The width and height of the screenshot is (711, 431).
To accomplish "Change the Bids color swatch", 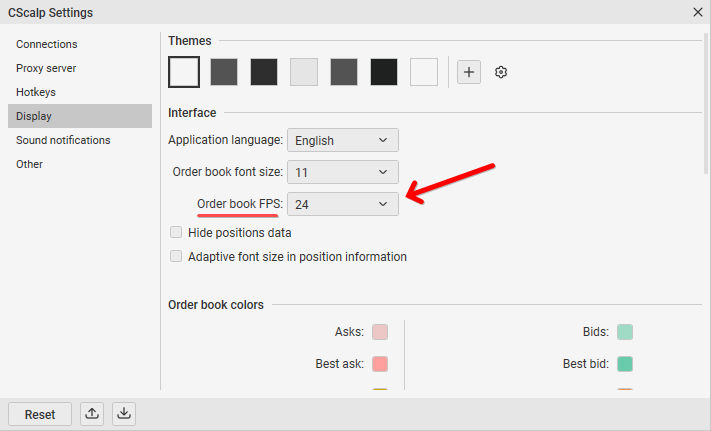I will [x=625, y=332].
